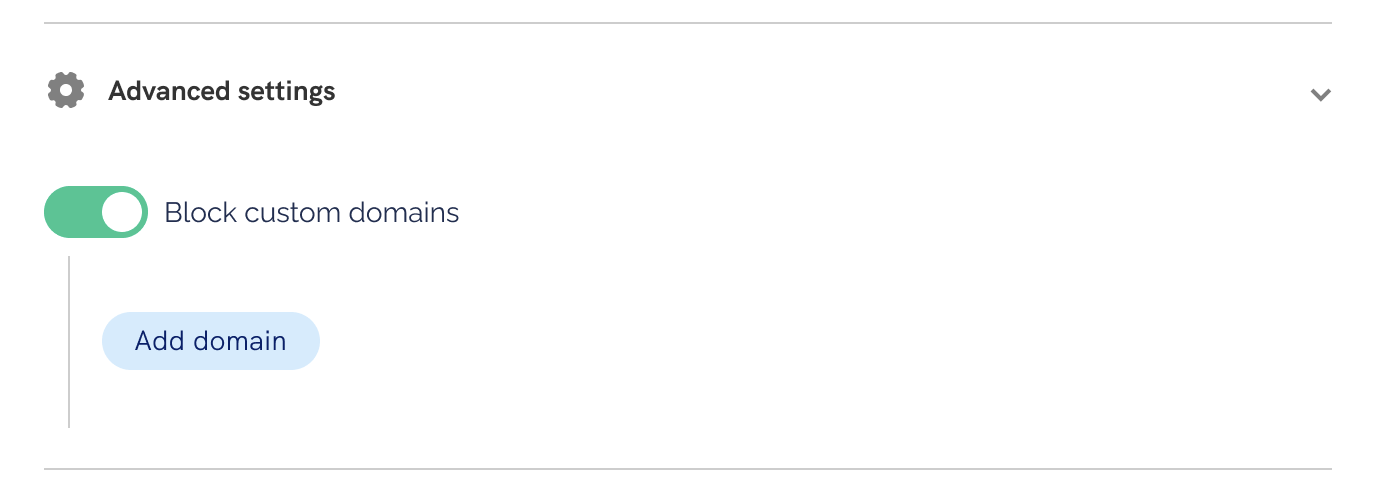Viewport: 1380px width, 490px height.
Task: Fold the Advanced settings panel
Action: pos(1320,95)
